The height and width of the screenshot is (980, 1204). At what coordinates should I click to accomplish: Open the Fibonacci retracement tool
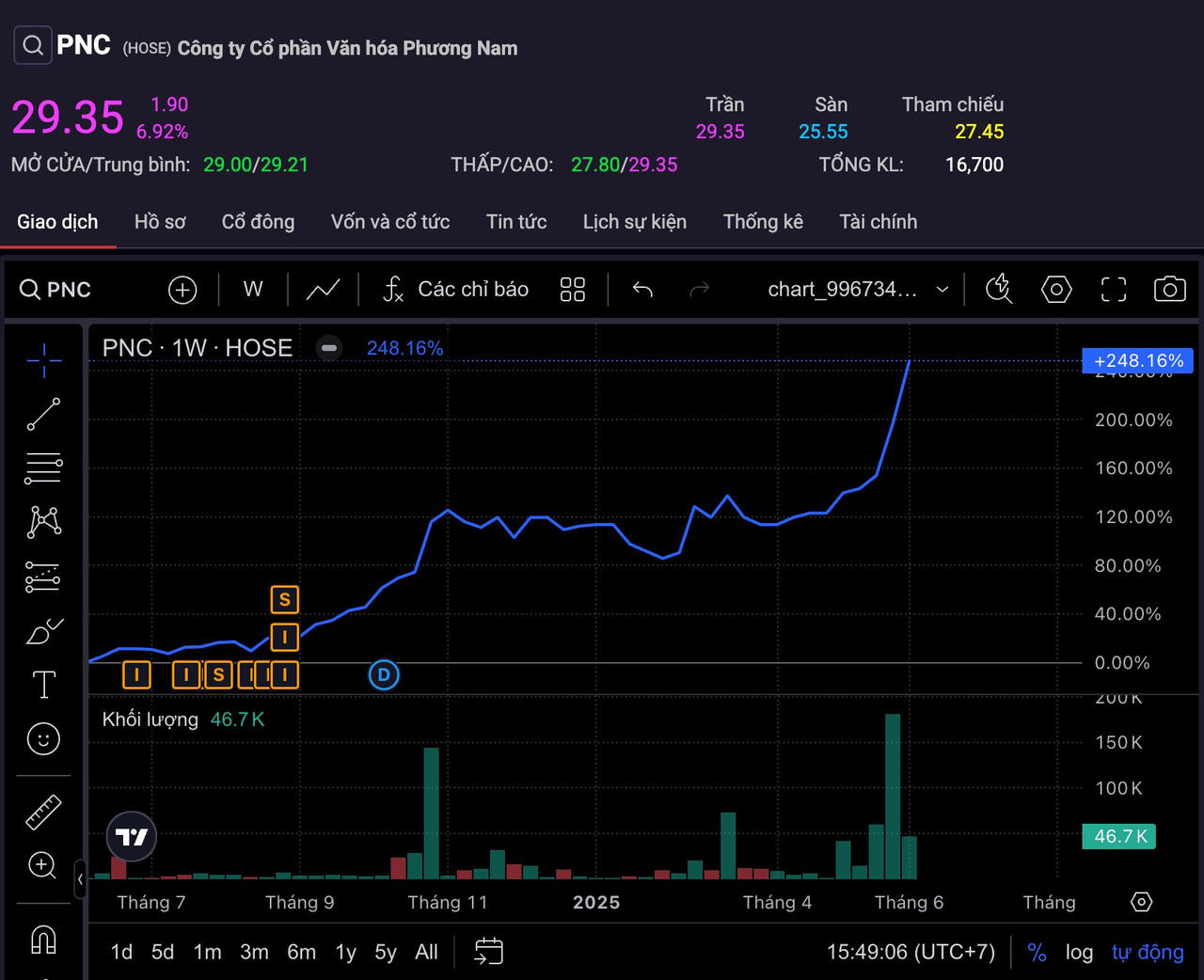pyautogui.click(x=43, y=467)
